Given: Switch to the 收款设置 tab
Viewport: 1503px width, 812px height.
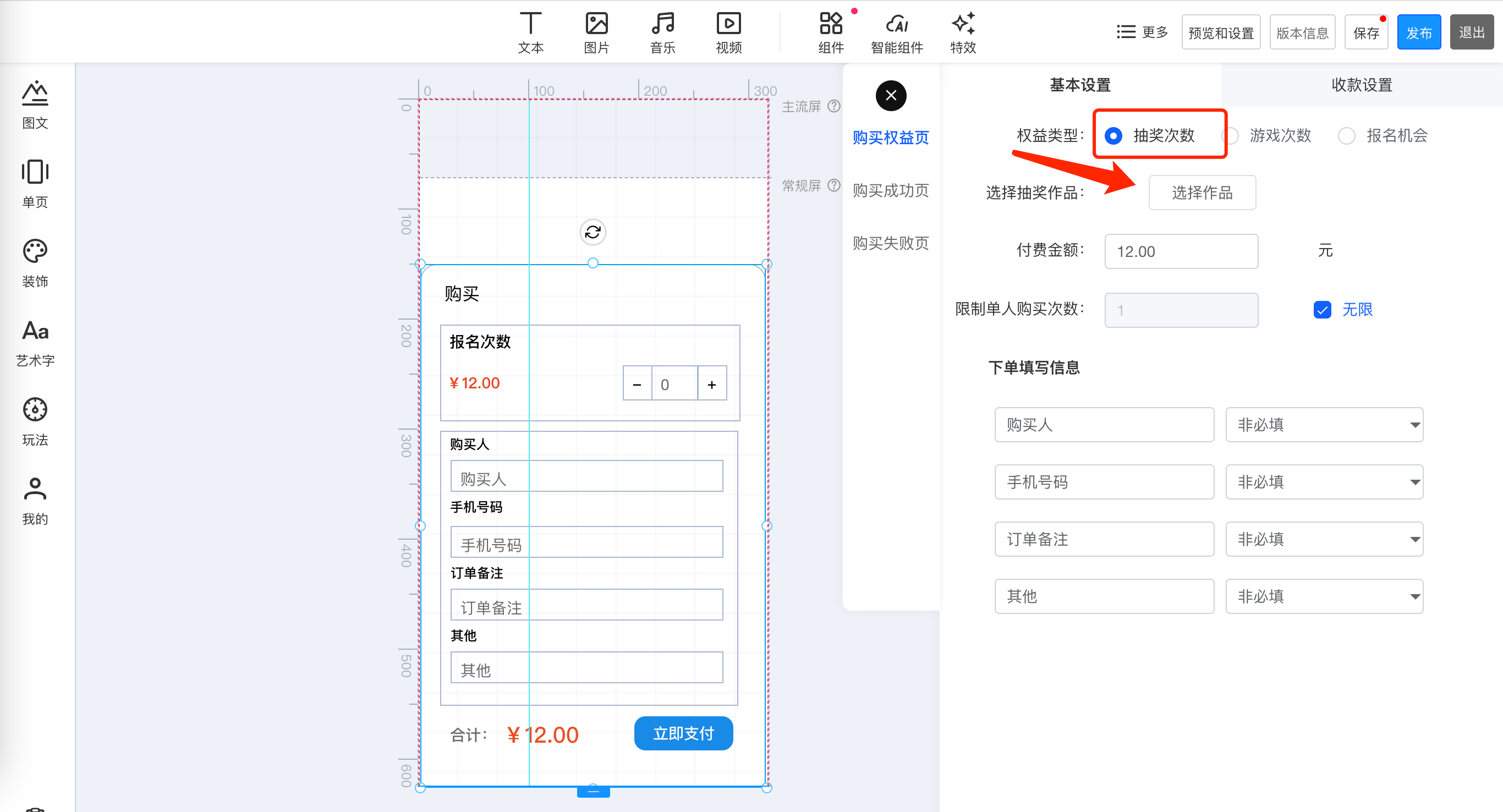Looking at the screenshot, I should coord(1361,85).
